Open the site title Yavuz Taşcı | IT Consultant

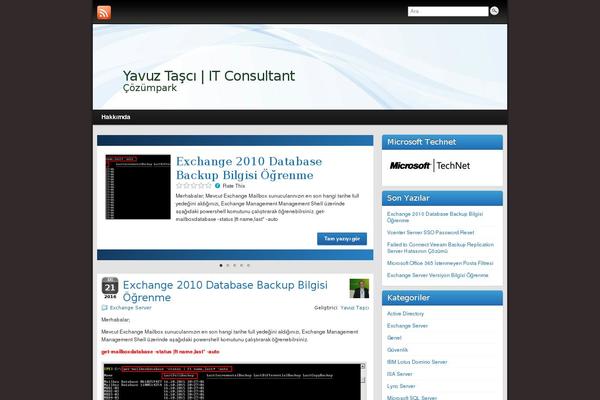tap(209, 76)
